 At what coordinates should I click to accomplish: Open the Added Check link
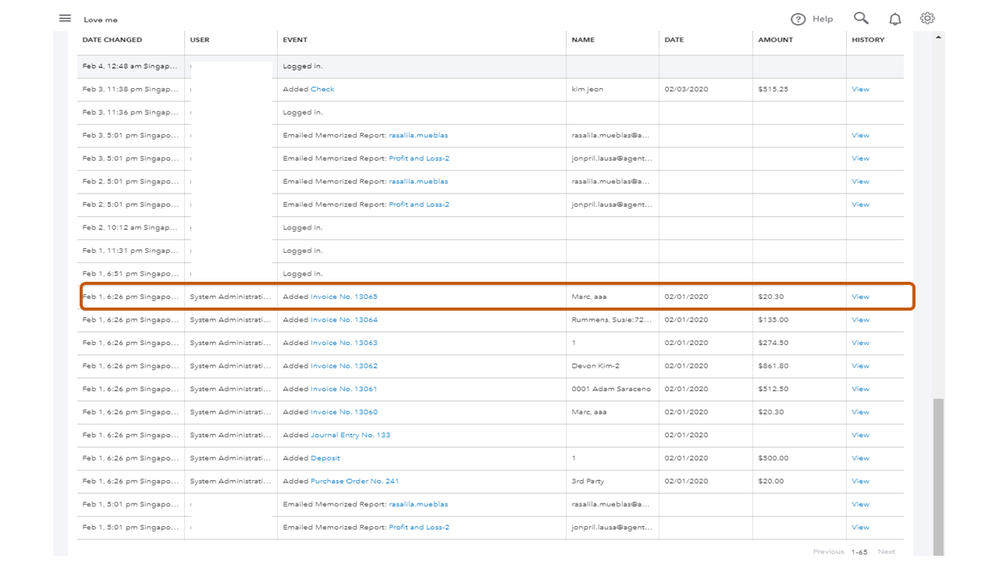point(322,89)
